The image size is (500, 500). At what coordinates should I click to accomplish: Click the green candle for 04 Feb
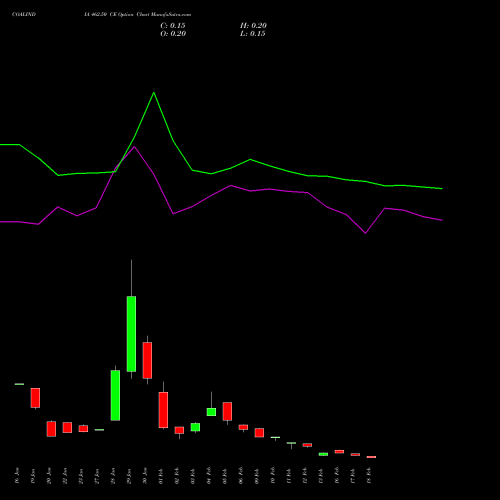coord(211,412)
